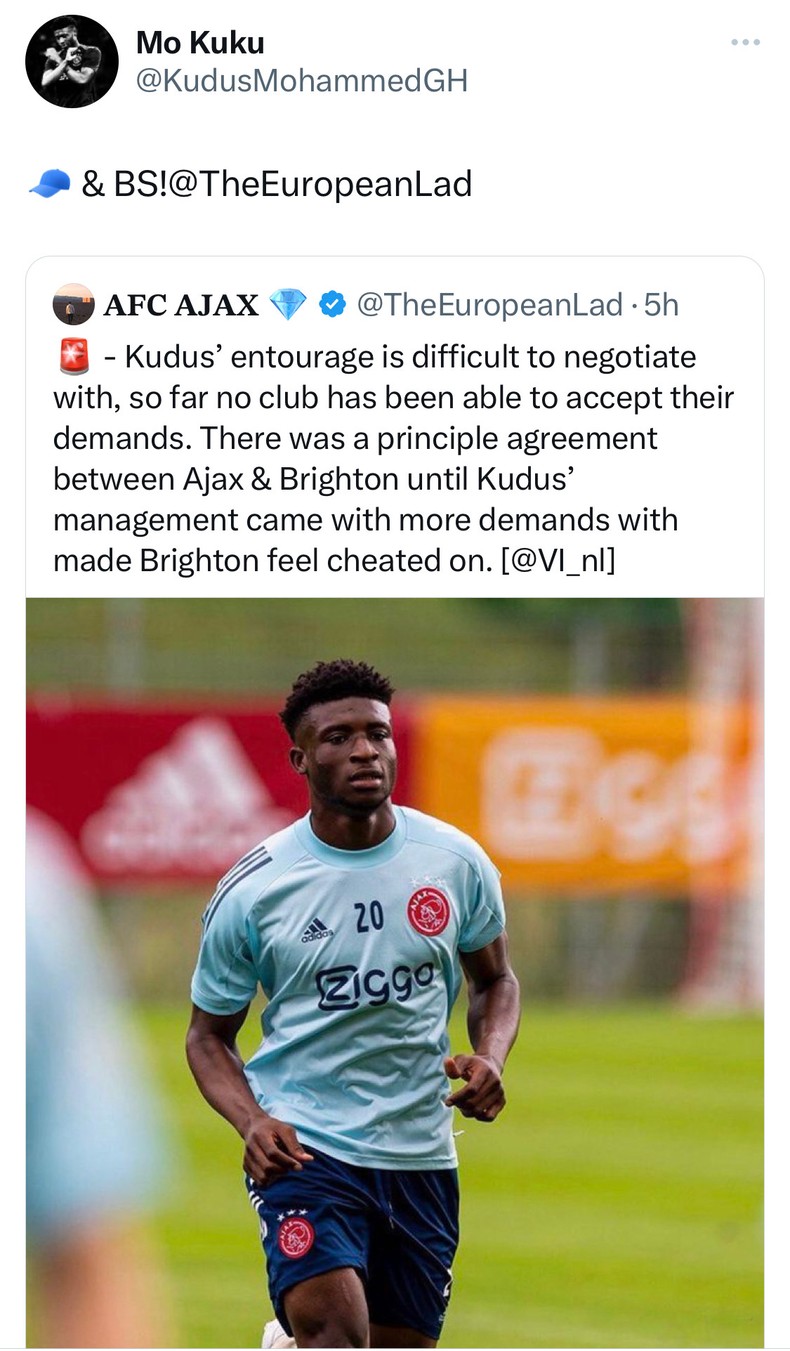Tap the red siren emoji icon

click(x=74, y=356)
